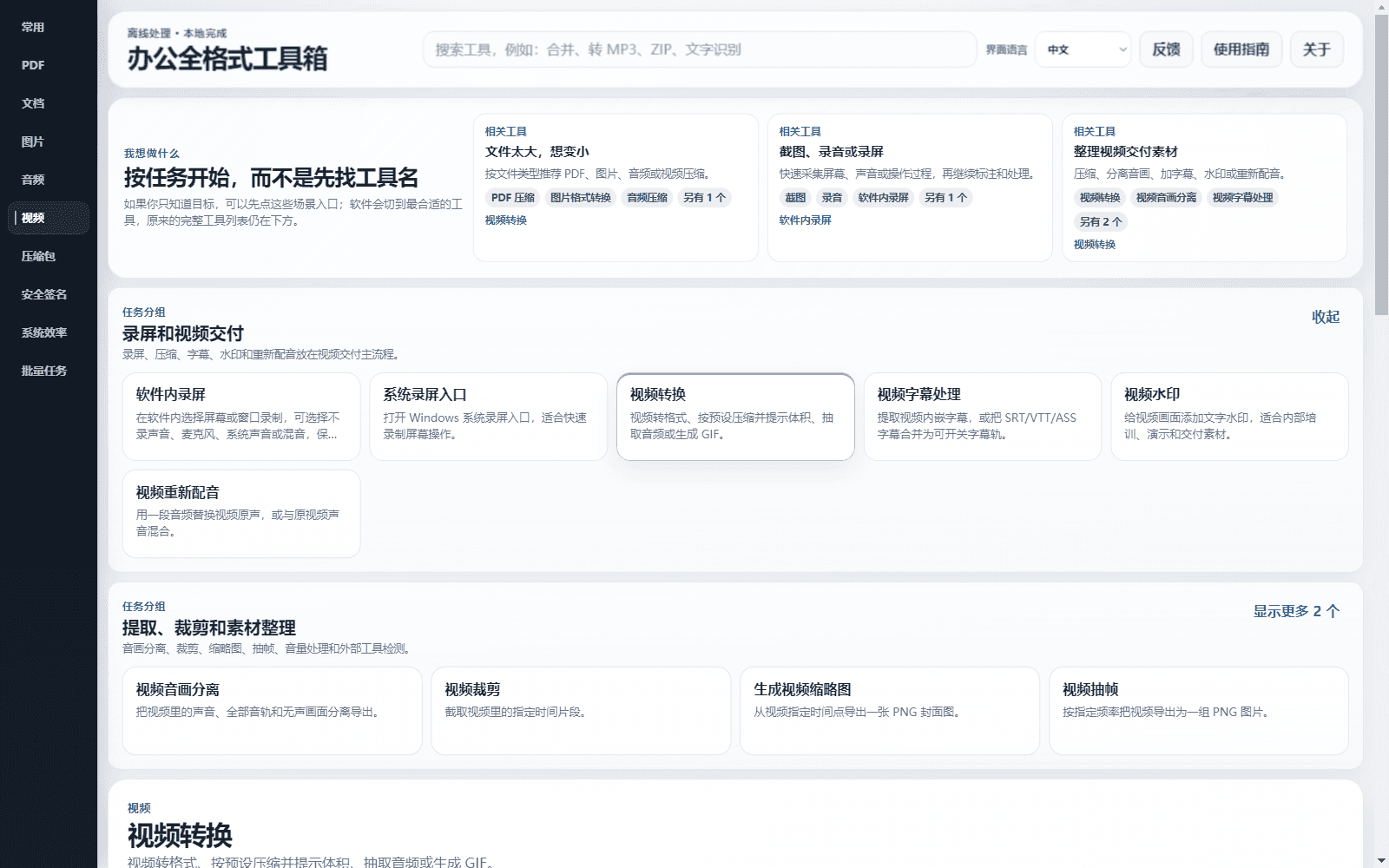
Task: Open the 界面语言 dropdown showing 中文
Action: click(1083, 49)
